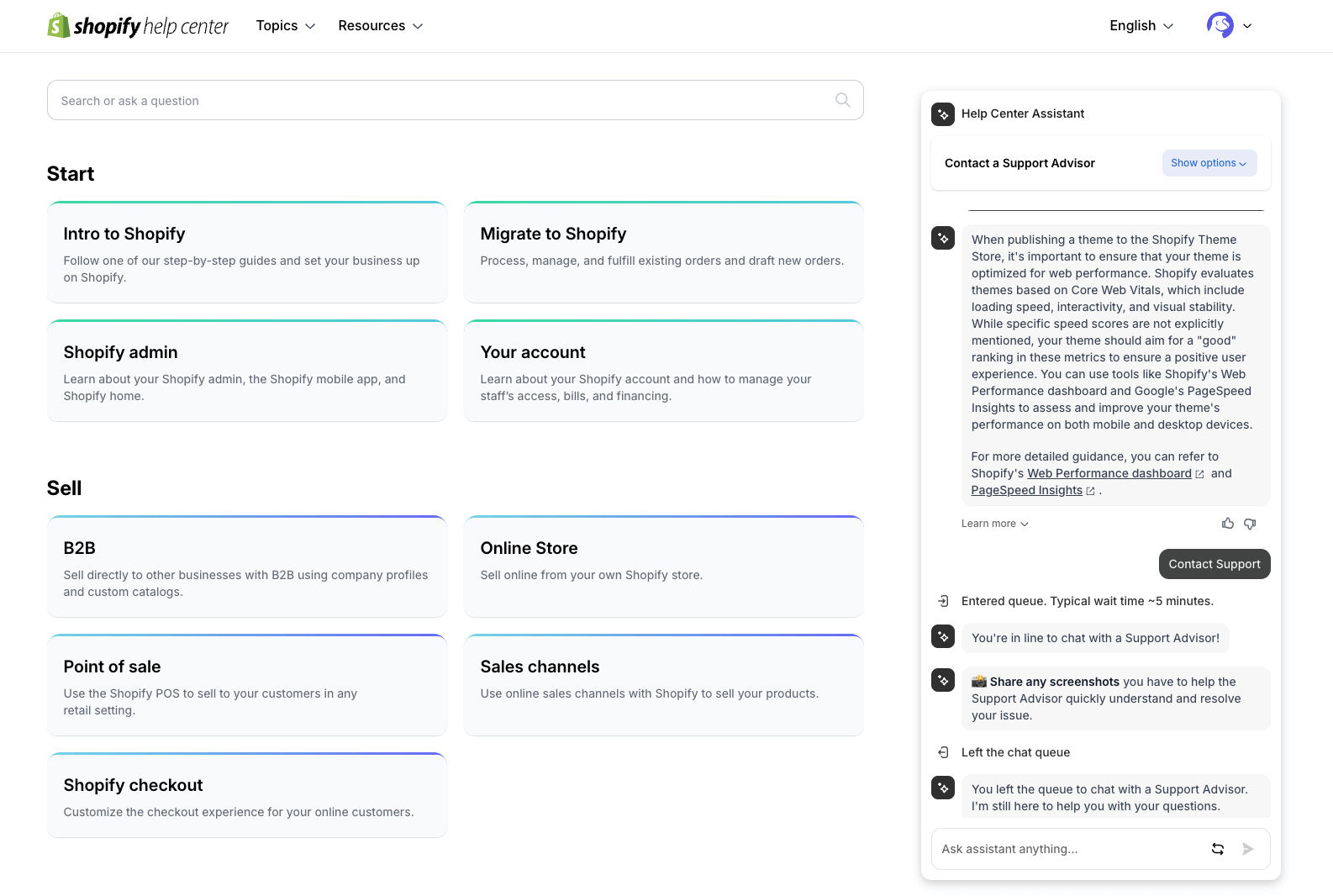Click assistant avatar beside 'You left the queue' message

pyautogui.click(x=943, y=788)
